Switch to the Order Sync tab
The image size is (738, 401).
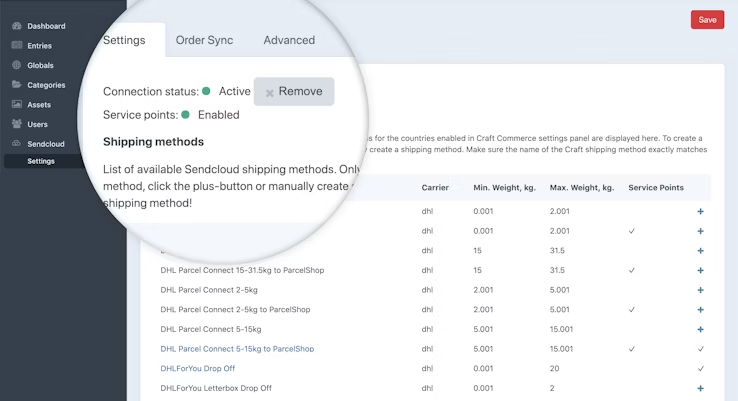coord(204,40)
